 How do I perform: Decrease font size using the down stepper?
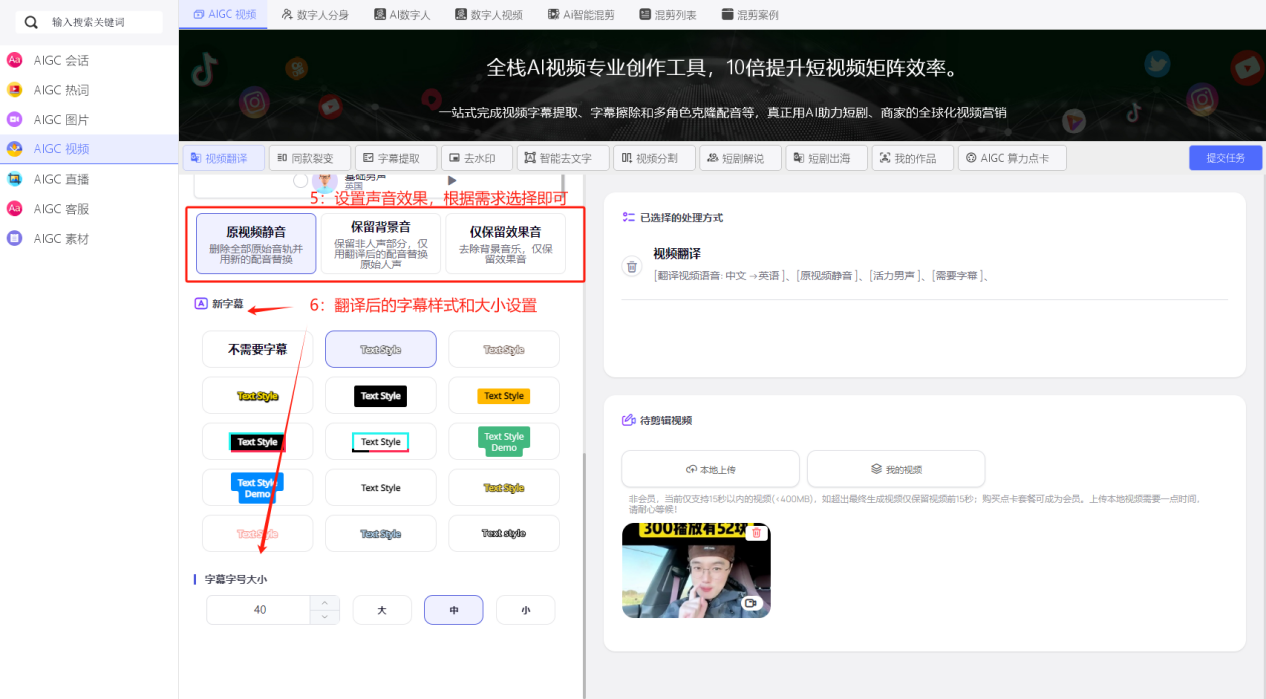pos(325,615)
